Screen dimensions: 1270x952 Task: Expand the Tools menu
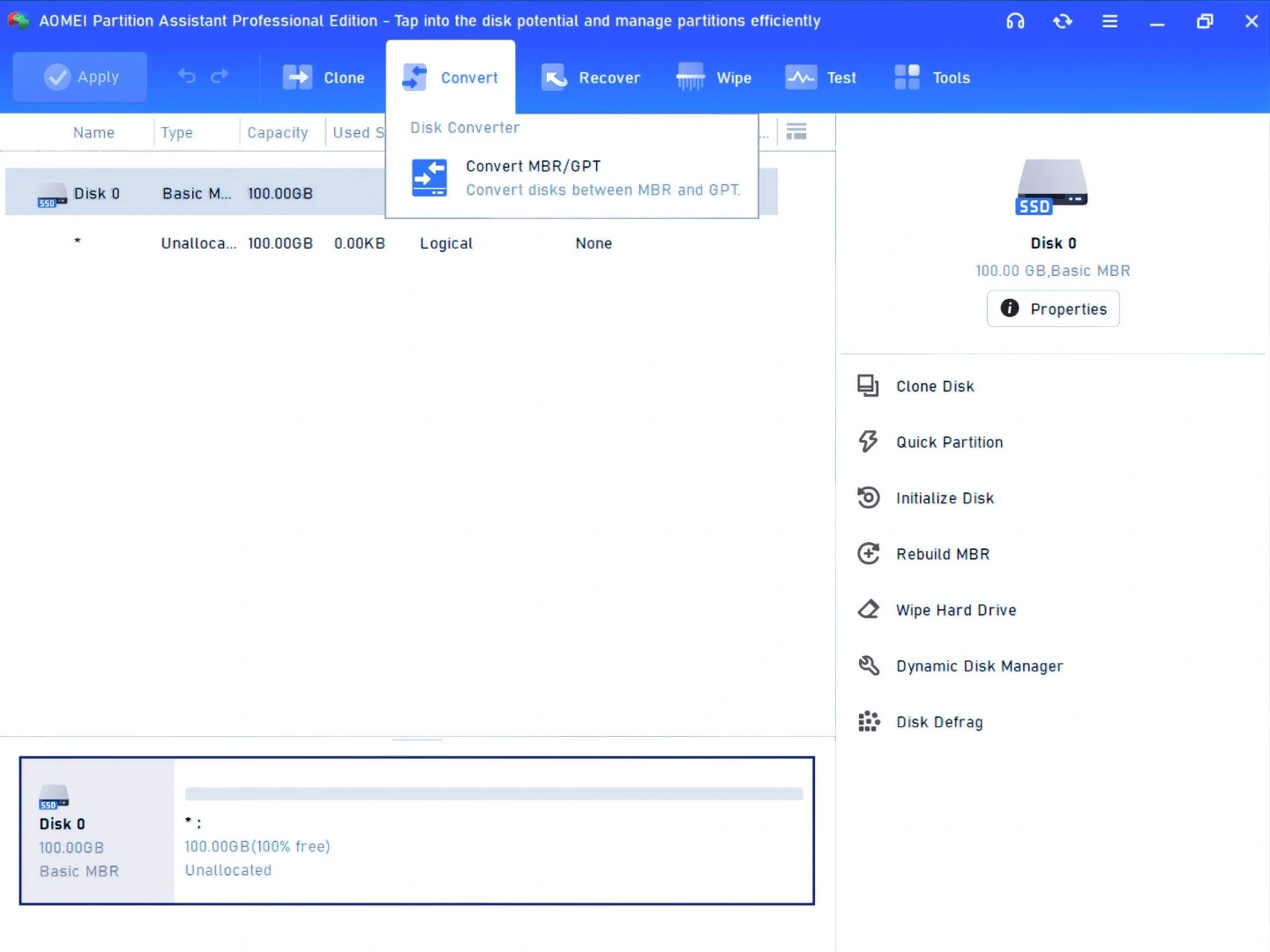pyautogui.click(x=932, y=78)
